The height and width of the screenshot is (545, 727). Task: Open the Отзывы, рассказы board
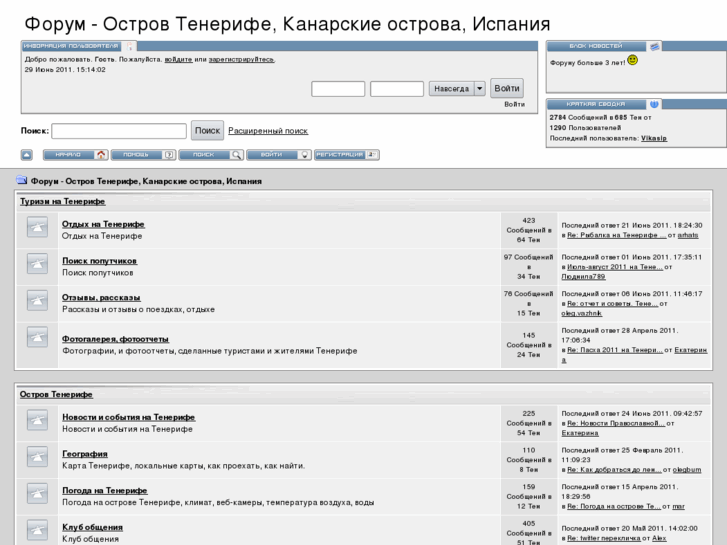[x=101, y=297]
